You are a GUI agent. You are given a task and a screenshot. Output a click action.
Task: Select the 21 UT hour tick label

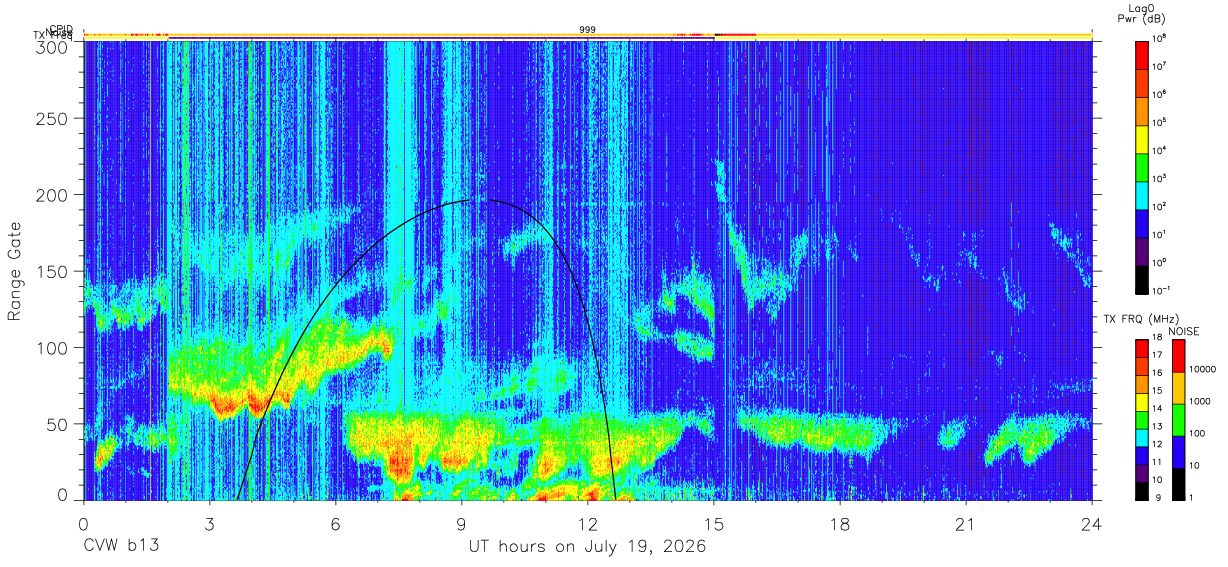pyautogui.click(x=966, y=524)
